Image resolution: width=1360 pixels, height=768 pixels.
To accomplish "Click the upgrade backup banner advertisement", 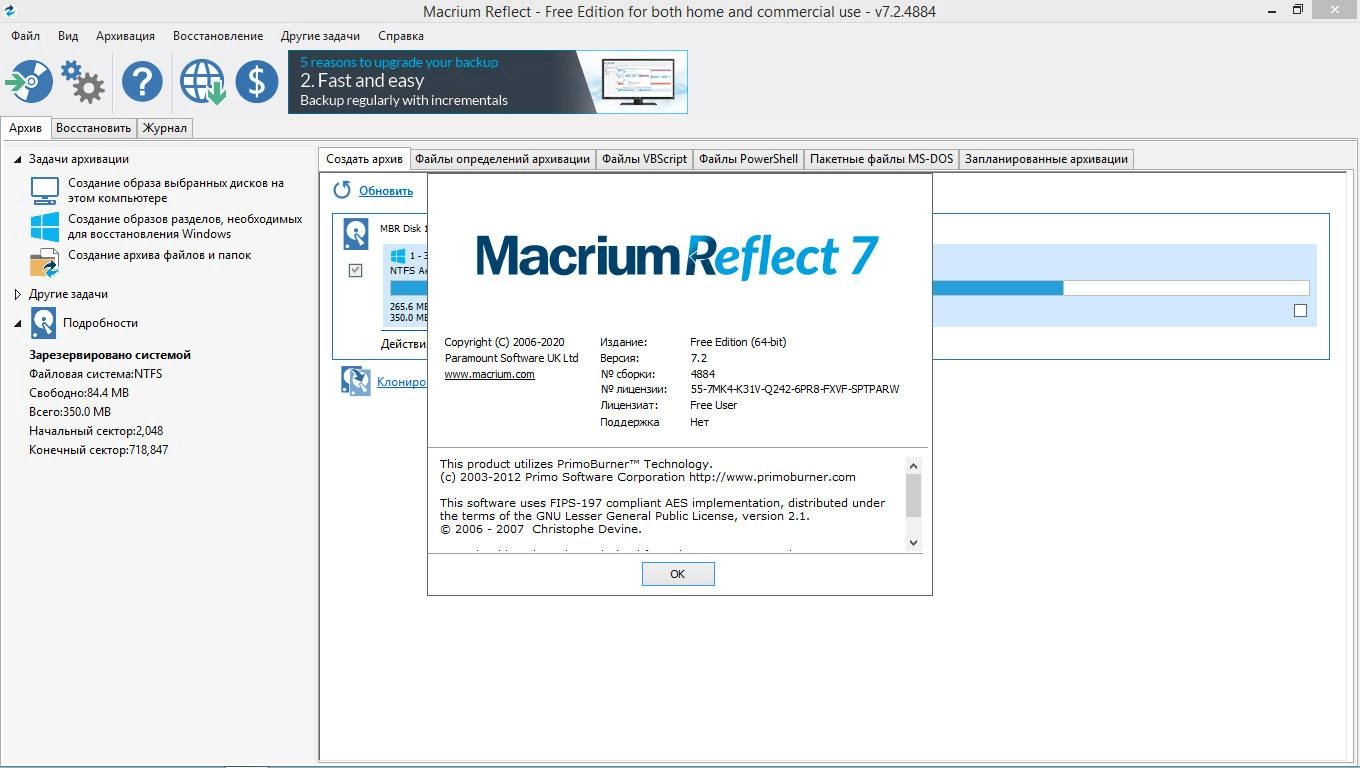I will tap(488, 82).
